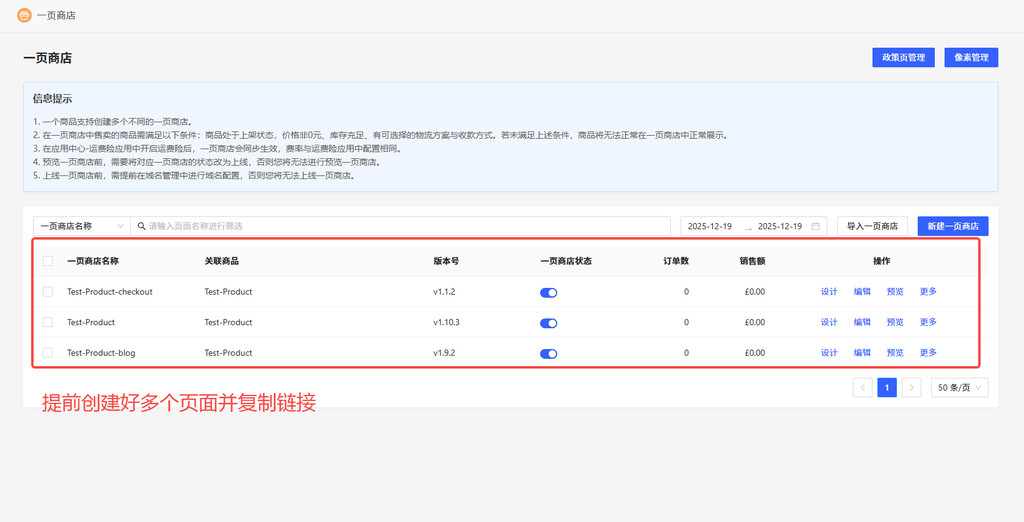Select the Test-Product-checkout row checkbox
The image size is (1024, 522).
[x=48, y=292]
